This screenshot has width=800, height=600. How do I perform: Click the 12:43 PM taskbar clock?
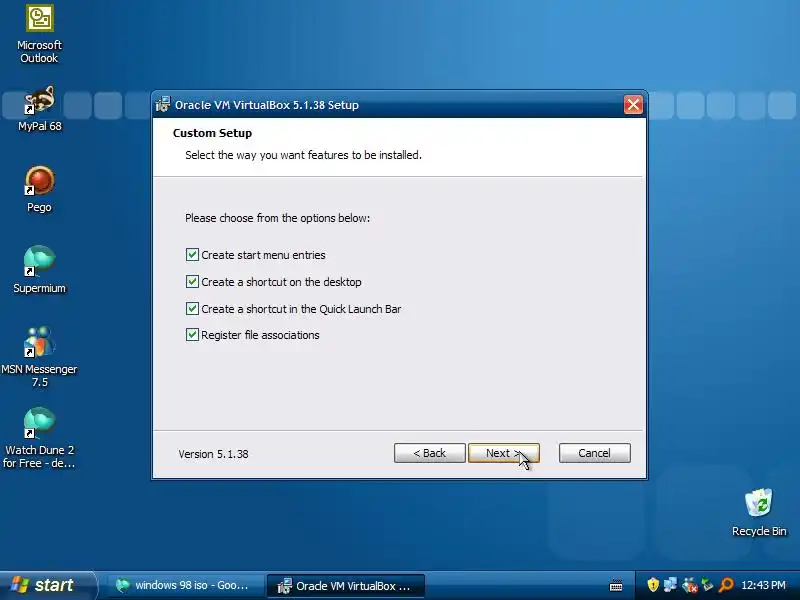pos(763,585)
